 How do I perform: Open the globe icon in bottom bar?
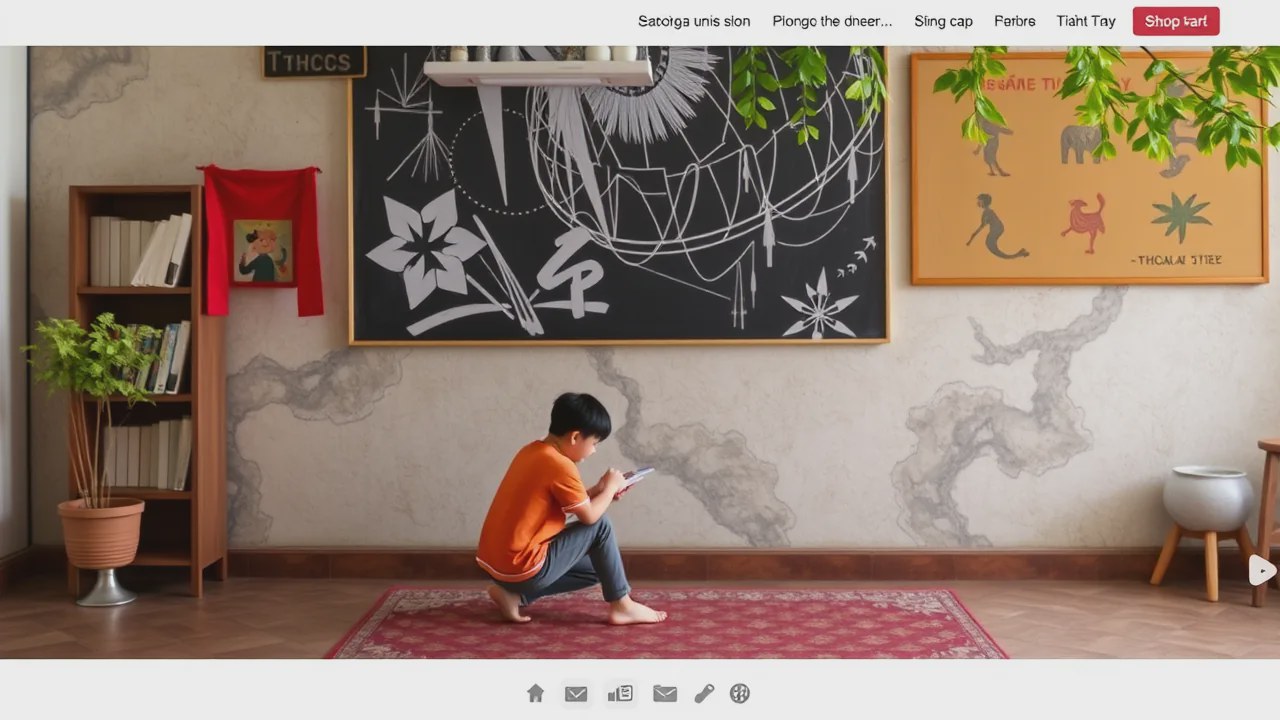point(740,693)
